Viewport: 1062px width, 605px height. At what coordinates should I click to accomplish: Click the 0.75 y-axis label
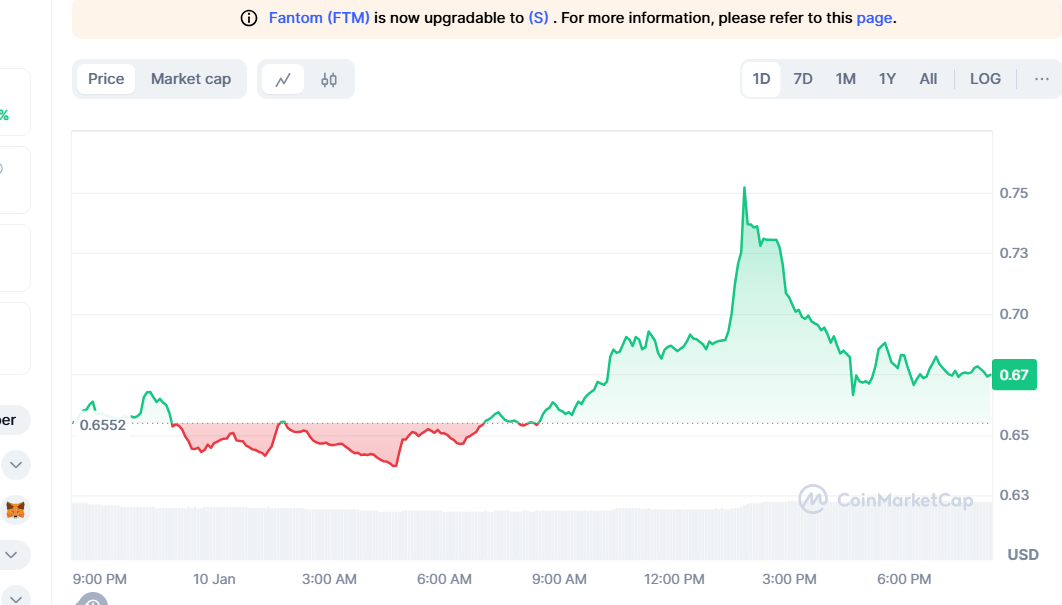click(1013, 193)
